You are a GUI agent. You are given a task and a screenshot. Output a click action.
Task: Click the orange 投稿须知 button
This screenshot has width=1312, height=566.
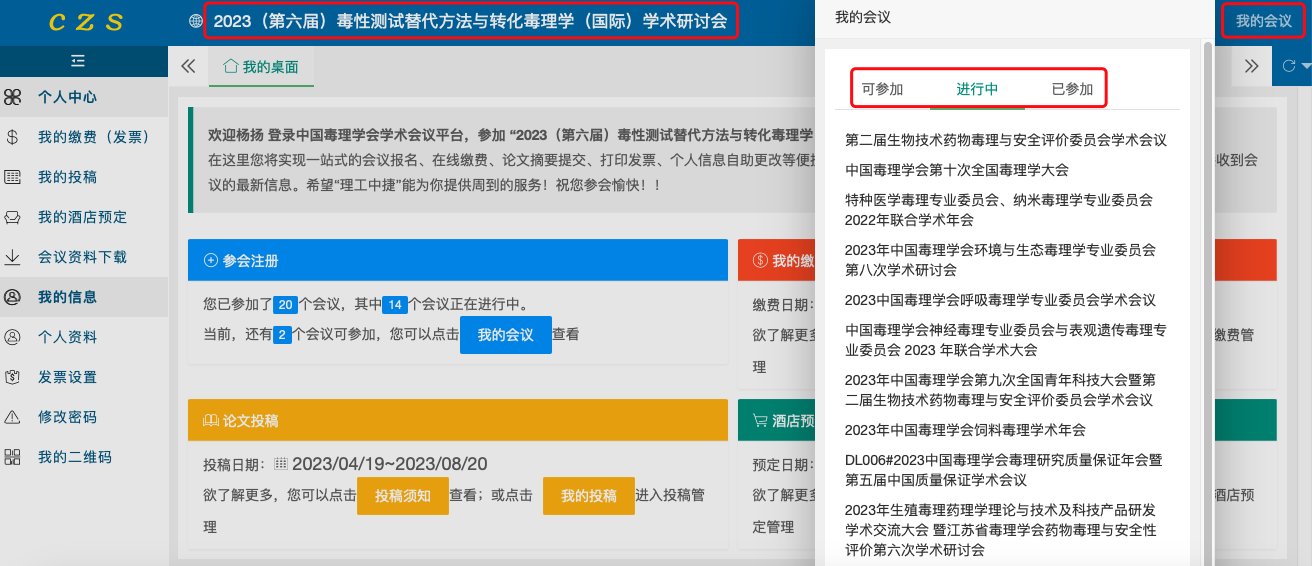tap(402, 496)
